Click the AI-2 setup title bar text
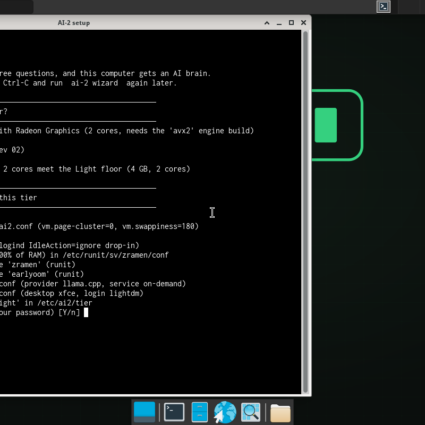The image size is (425, 425). (x=74, y=23)
